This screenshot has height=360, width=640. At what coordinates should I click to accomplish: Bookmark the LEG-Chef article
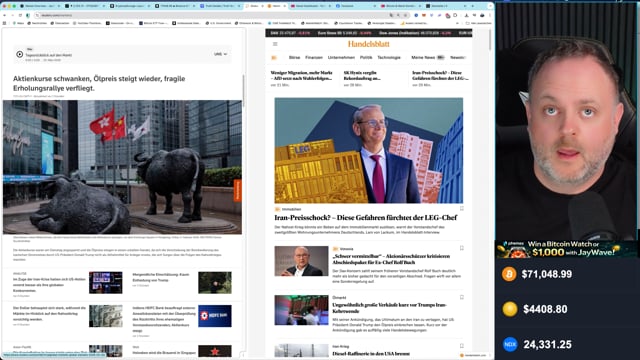click(462, 209)
